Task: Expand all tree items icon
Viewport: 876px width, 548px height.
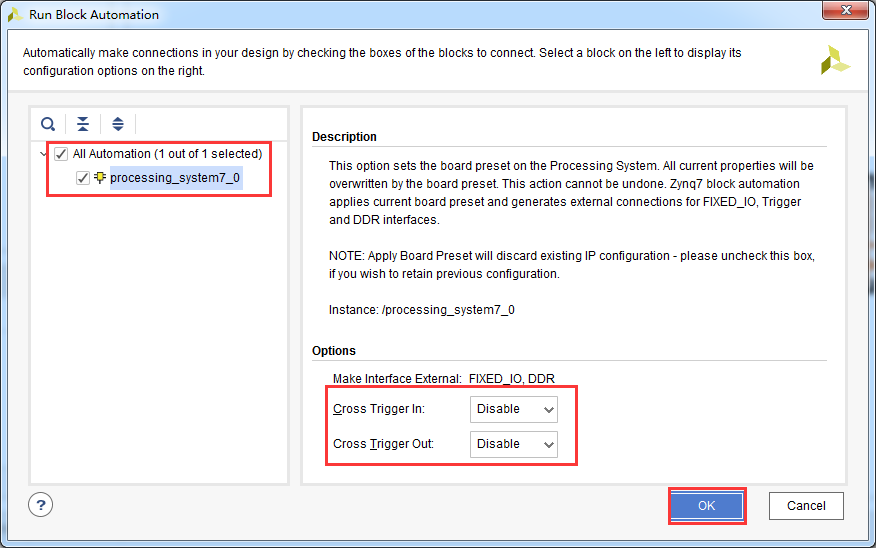Action: (x=118, y=124)
